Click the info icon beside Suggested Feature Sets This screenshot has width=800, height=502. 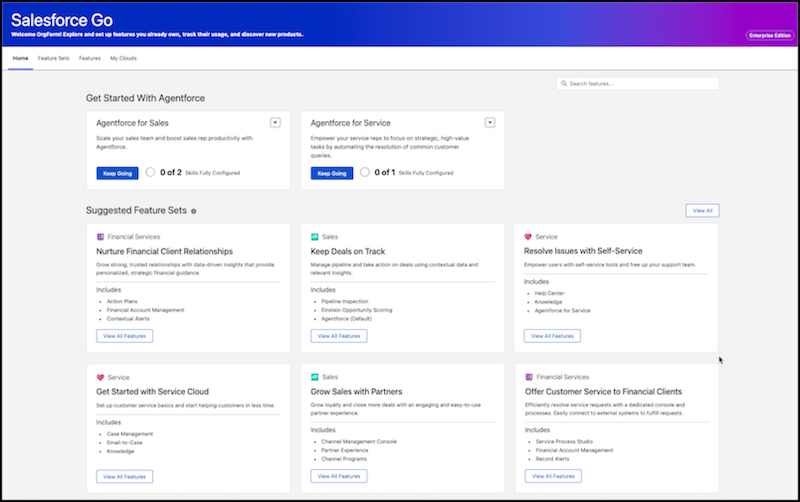click(x=193, y=211)
